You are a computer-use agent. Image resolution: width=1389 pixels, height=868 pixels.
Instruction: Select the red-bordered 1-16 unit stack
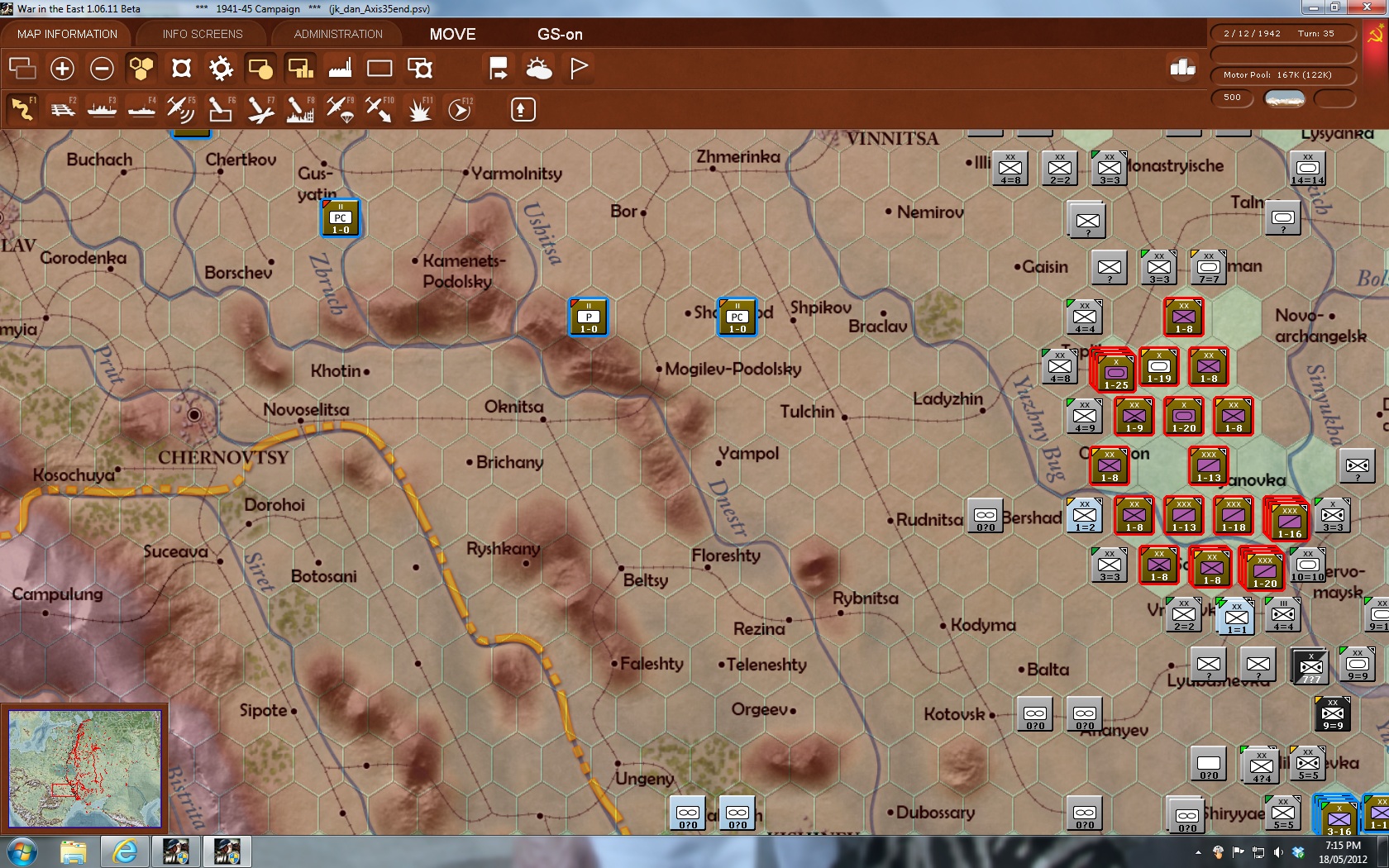click(x=1287, y=518)
